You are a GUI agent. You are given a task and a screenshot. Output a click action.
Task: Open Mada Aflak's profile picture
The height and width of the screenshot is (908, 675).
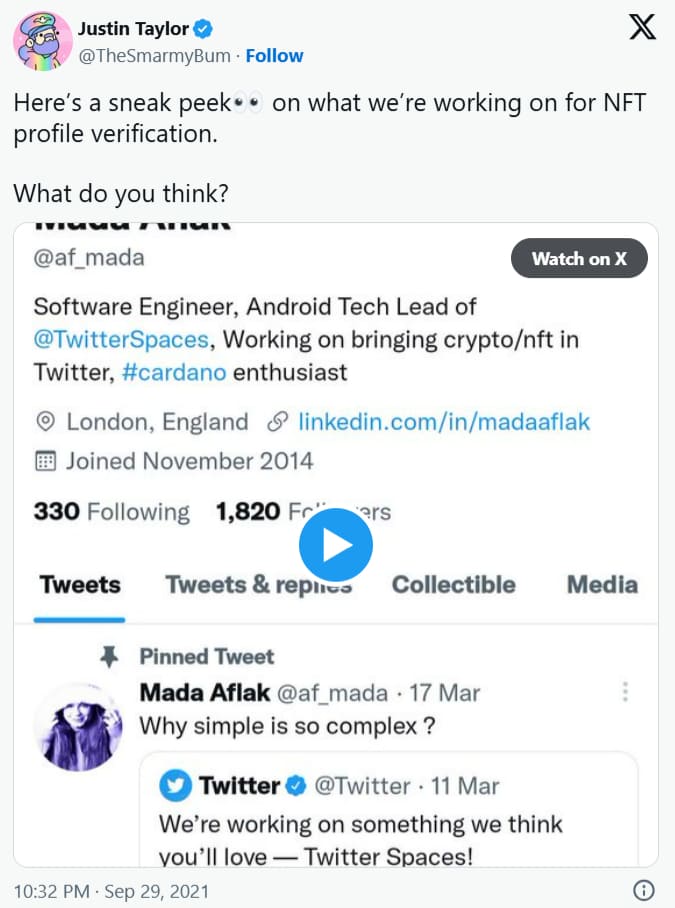pos(78,727)
